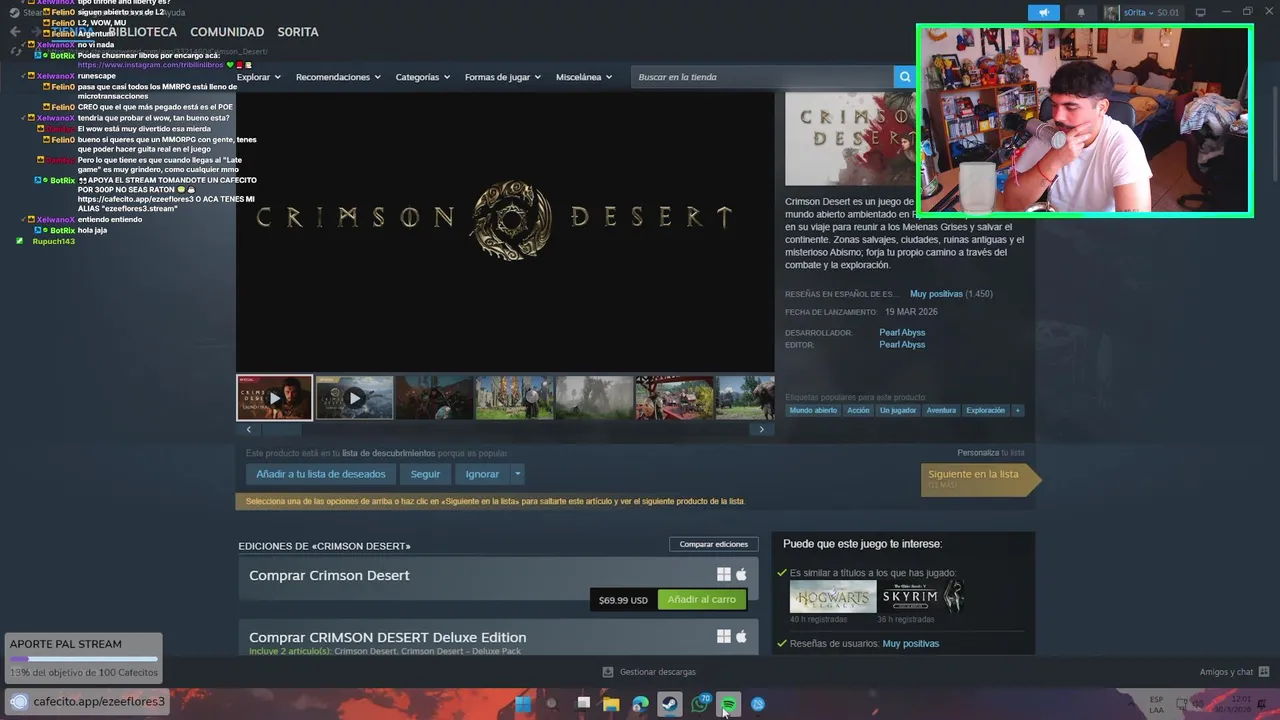Open the S0RITA profile tab
This screenshot has height=720, width=1280.
pos(298,32)
